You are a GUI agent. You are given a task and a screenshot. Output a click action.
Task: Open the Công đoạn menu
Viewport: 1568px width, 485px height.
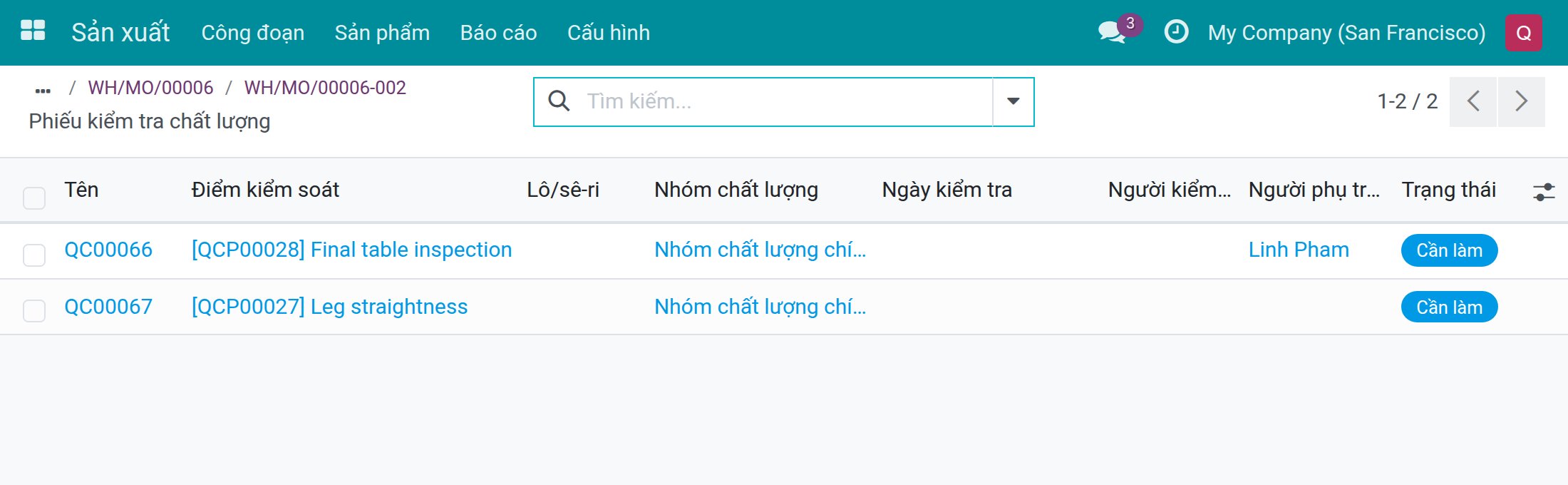253,33
